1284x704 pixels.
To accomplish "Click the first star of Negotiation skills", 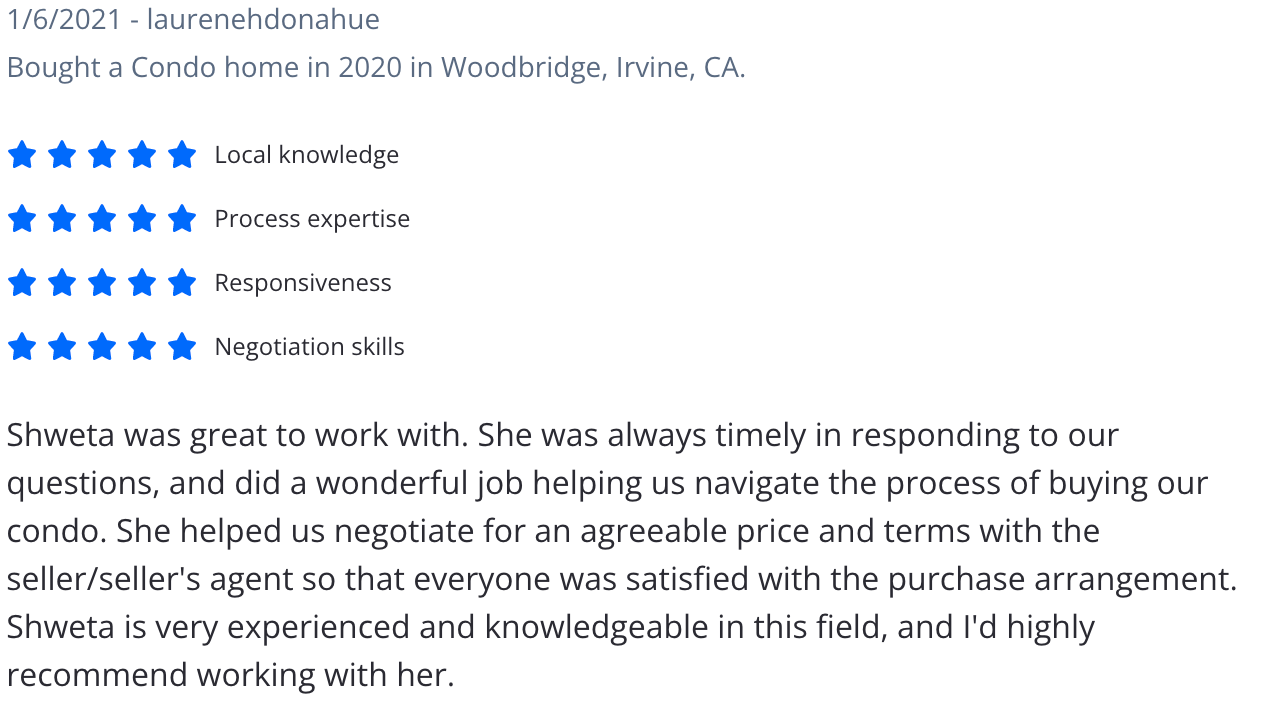I will [x=22, y=347].
